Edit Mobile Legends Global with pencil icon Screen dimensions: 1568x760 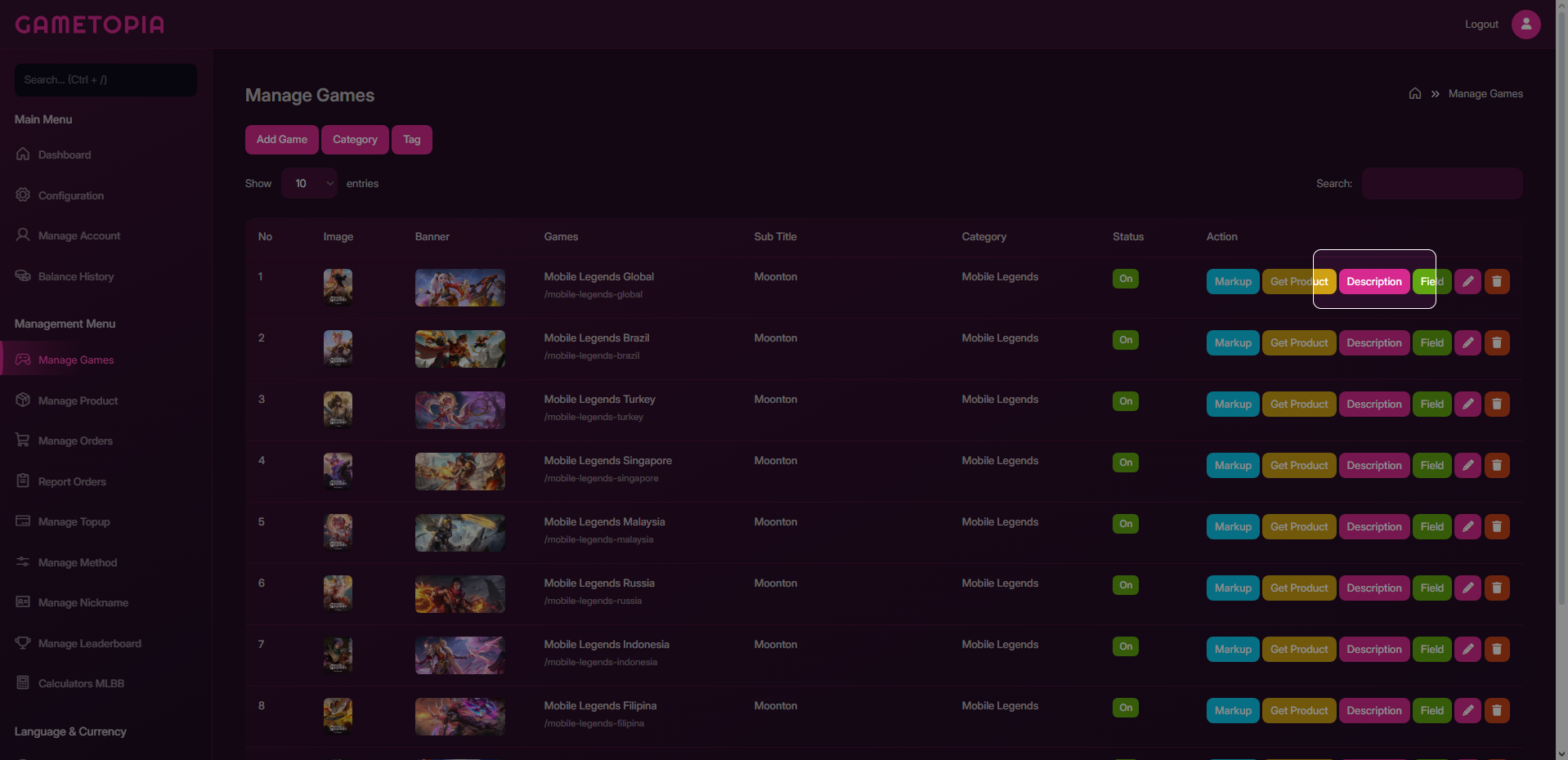pos(1467,281)
